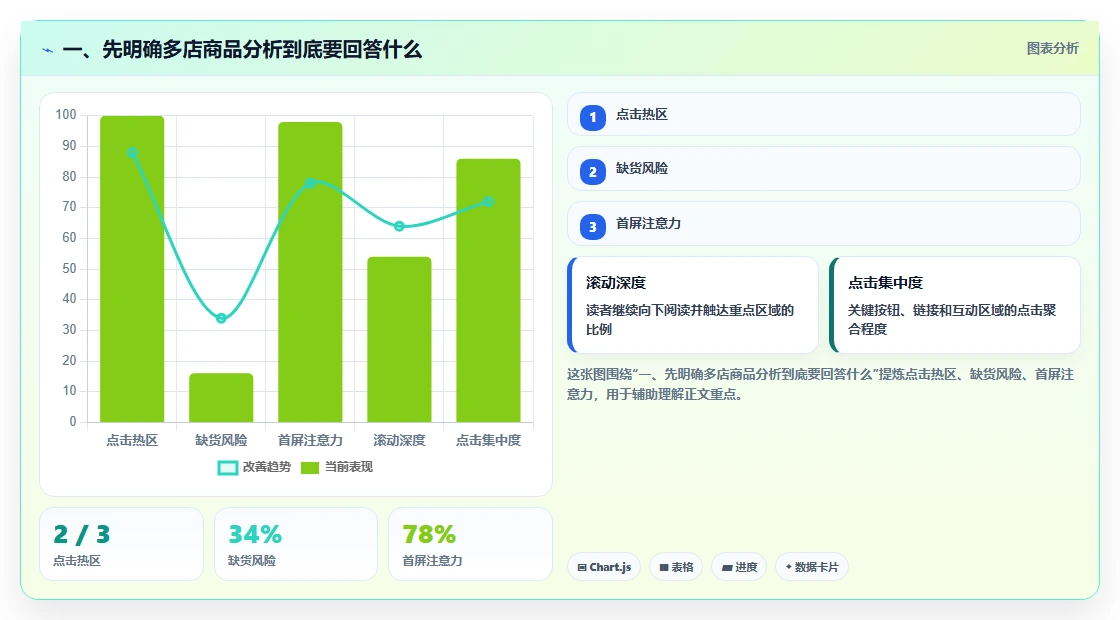
Task: Click the section title 一、先明确多店商品分析到底要回答什么
Action: click(x=242, y=49)
